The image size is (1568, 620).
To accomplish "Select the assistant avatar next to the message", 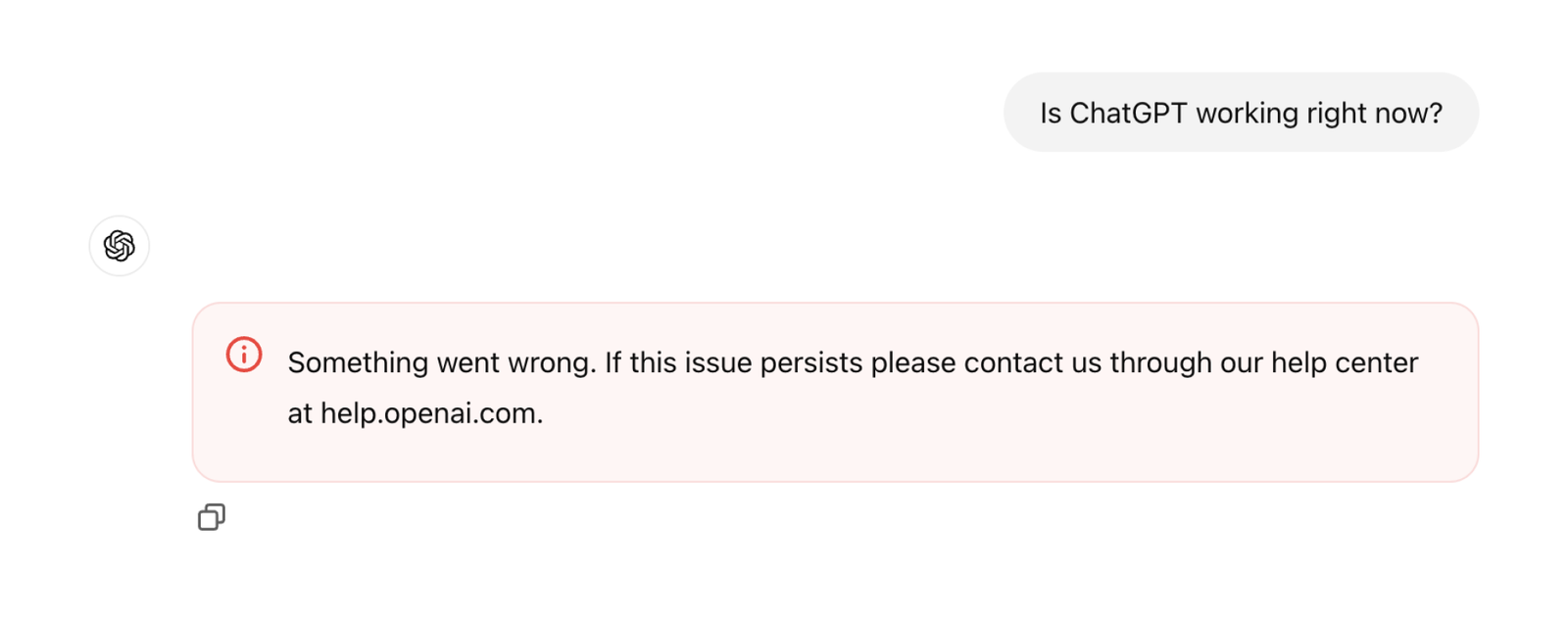I will click(x=119, y=245).
